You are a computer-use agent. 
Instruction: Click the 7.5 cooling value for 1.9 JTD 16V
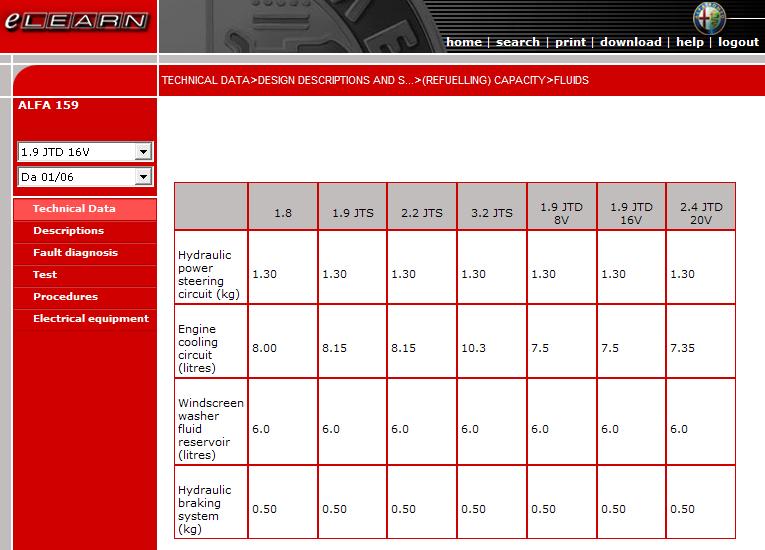click(x=610, y=348)
